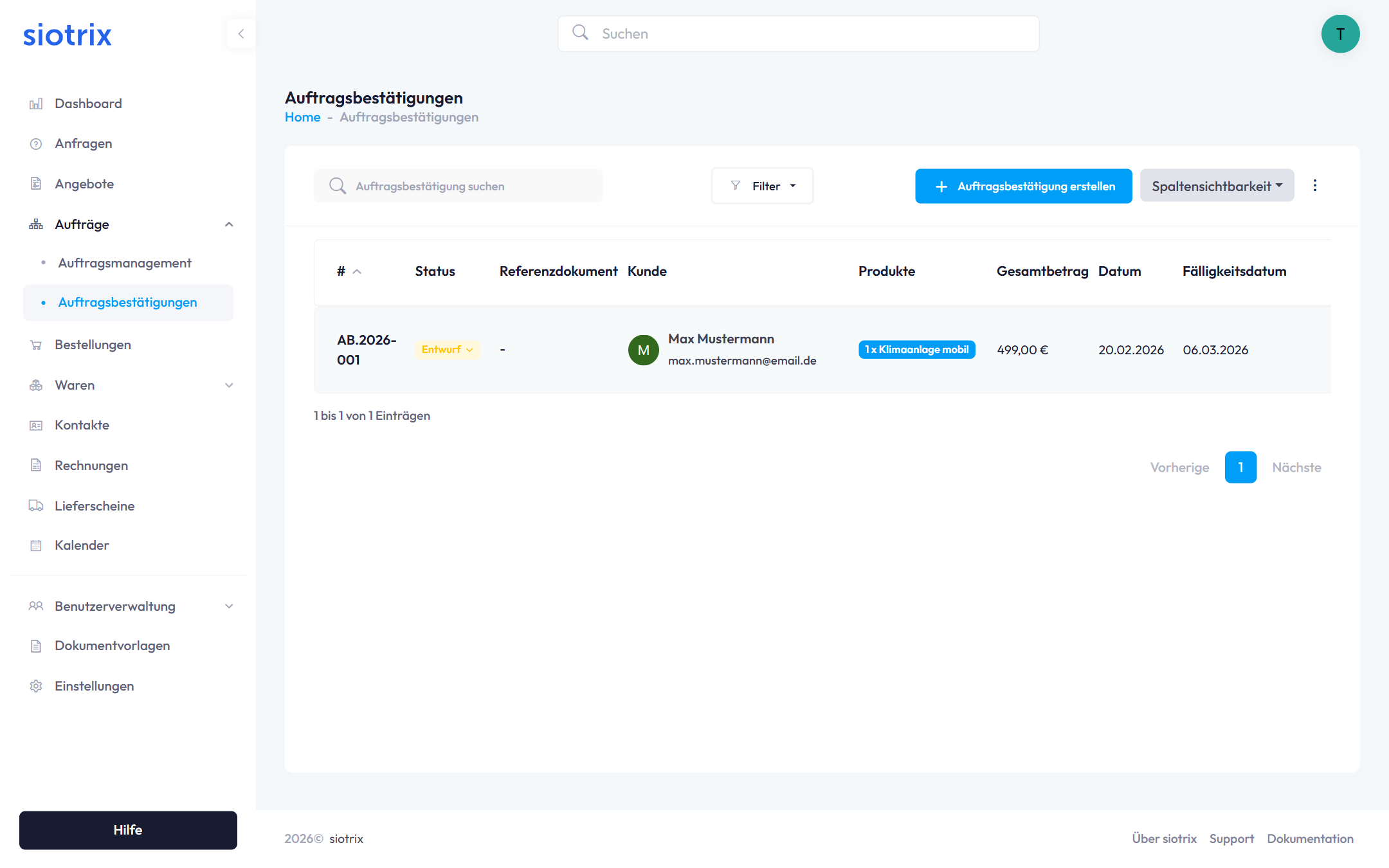1389x868 pixels.
Task: Collapse sidebar using the arrow icon
Action: click(241, 34)
